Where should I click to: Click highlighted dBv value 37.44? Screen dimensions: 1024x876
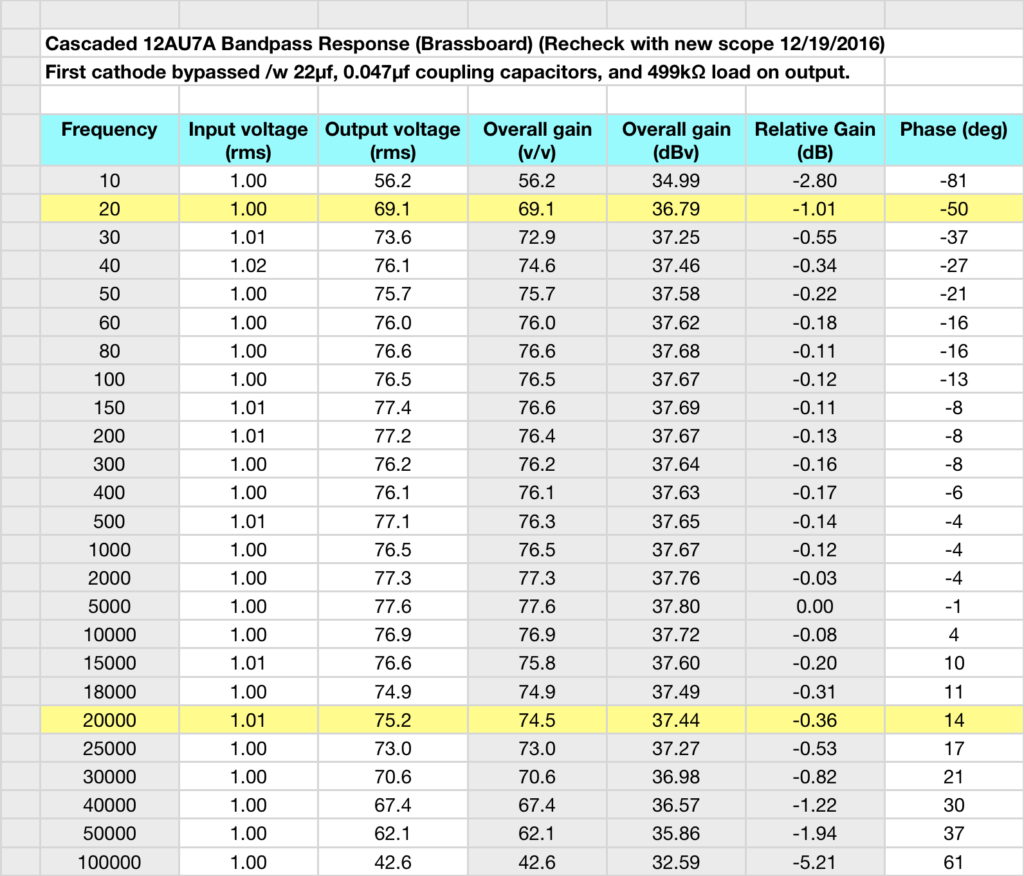click(676, 720)
